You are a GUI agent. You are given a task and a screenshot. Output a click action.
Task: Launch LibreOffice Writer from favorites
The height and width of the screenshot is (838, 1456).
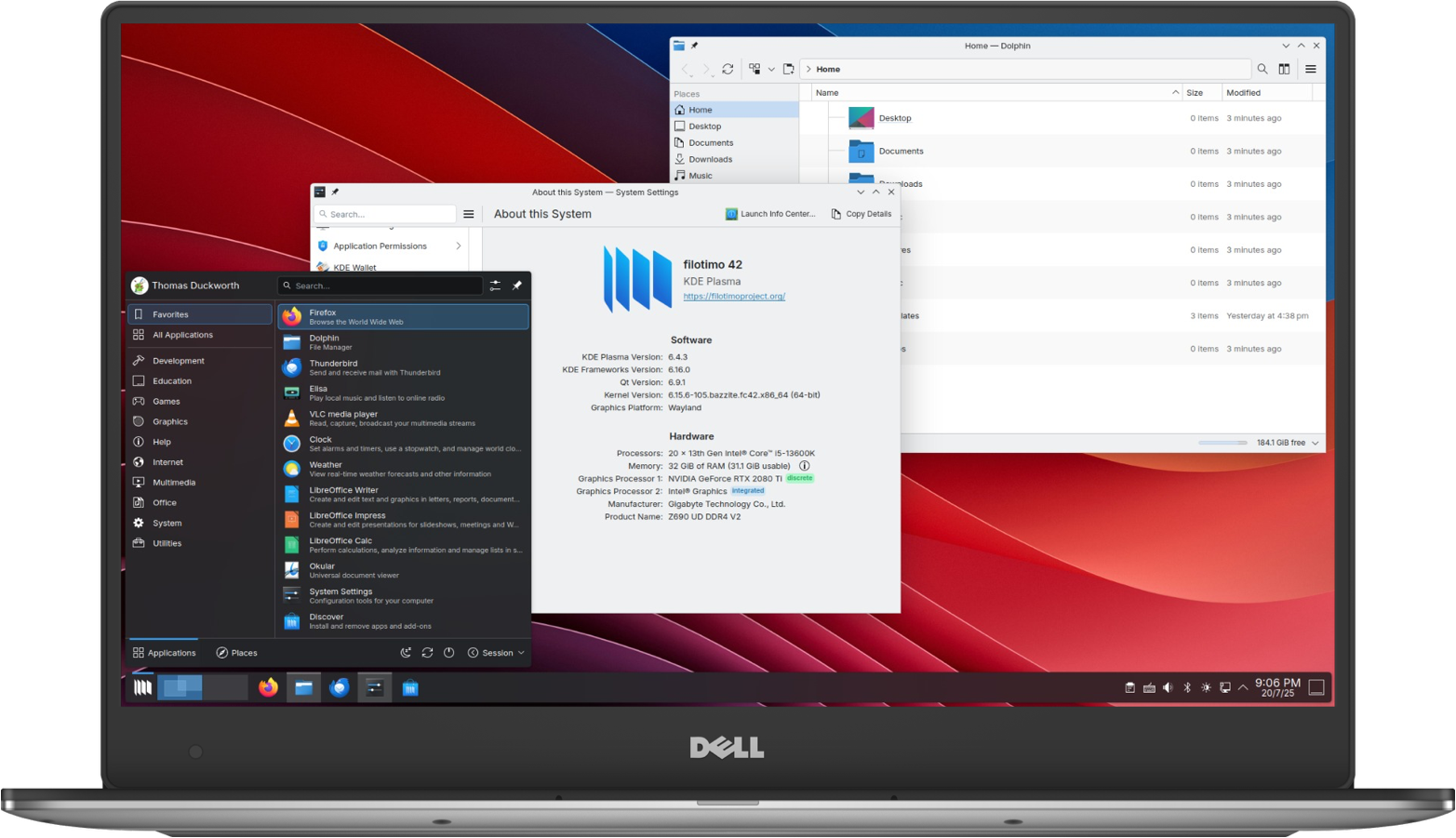coord(403,494)
